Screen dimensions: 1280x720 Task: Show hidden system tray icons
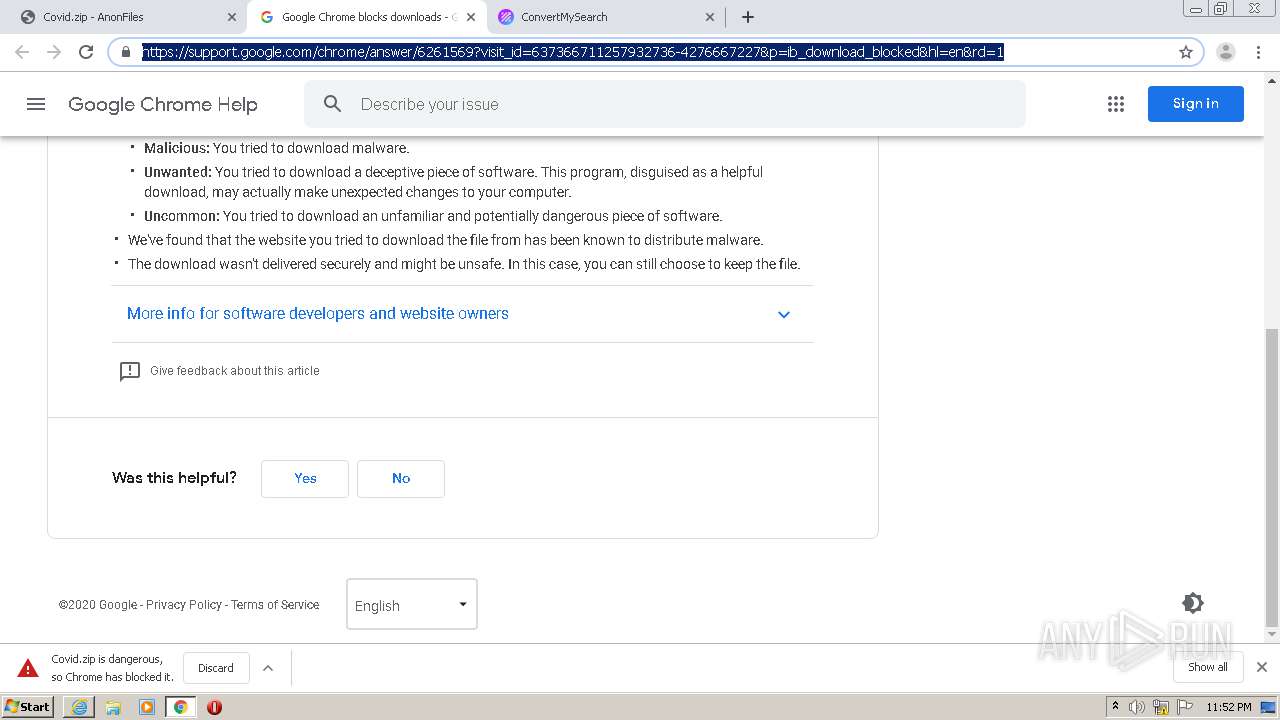[1116, 707]
